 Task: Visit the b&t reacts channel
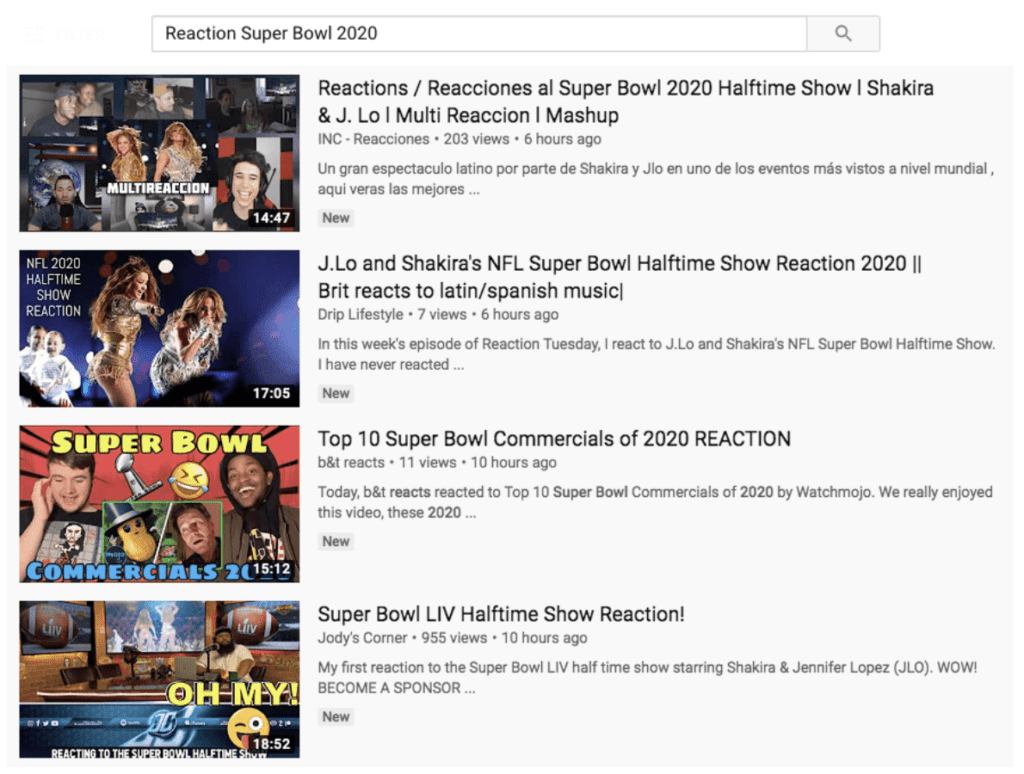tap(351, 462)
